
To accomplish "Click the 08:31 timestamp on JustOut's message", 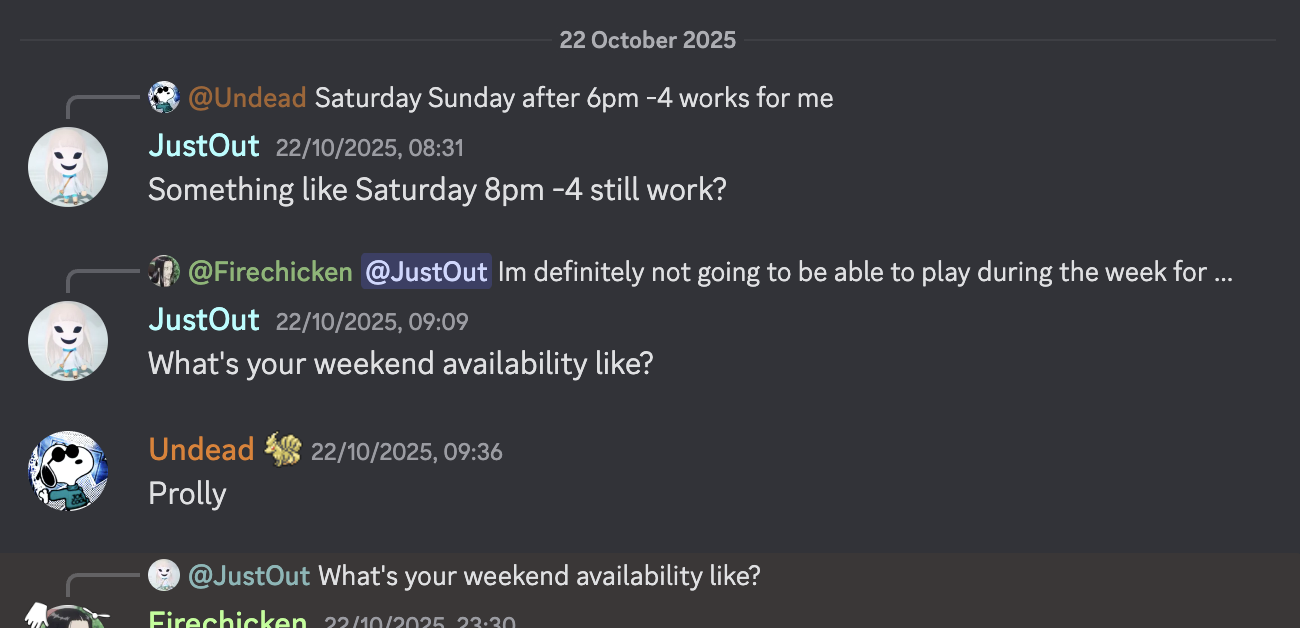I will click(369, 148).
